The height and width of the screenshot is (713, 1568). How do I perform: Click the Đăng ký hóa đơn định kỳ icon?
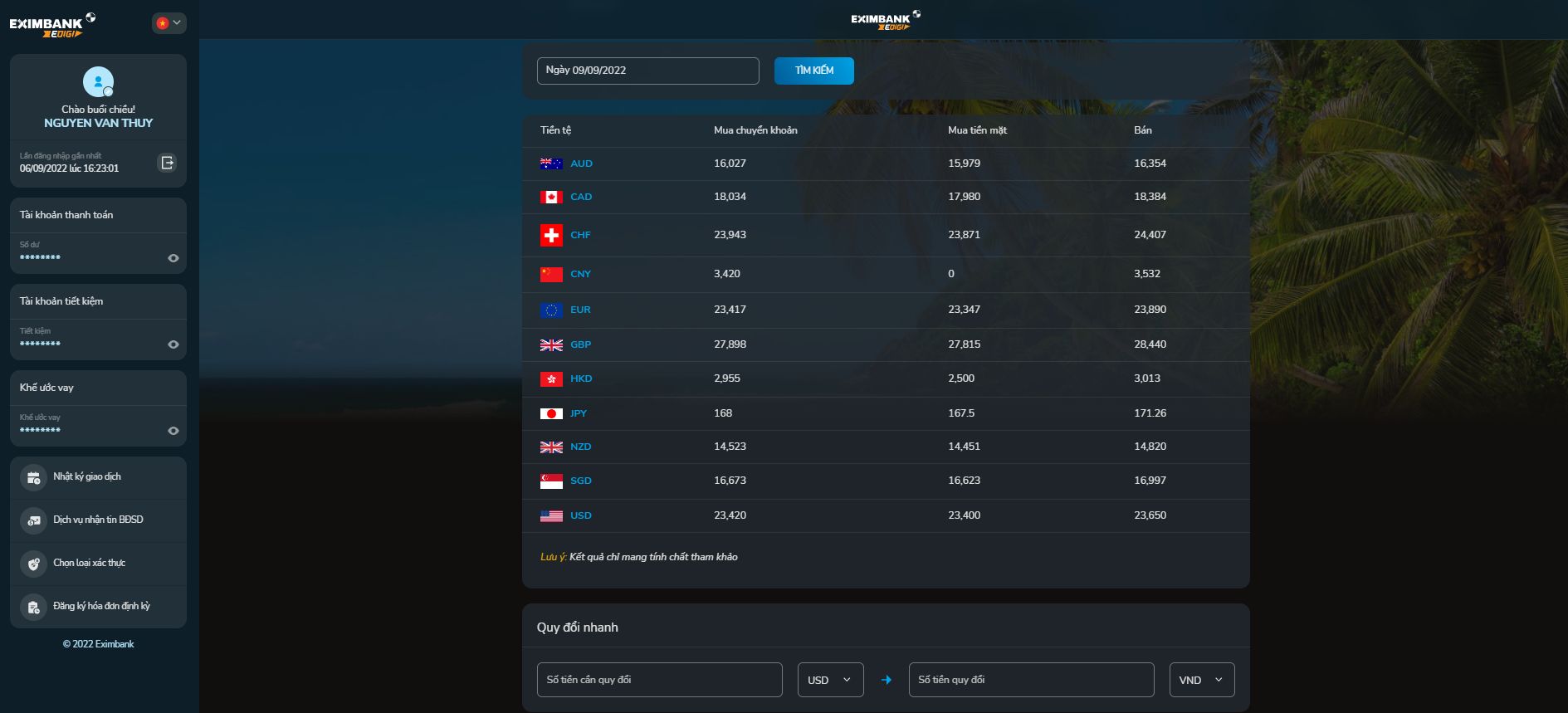tap(33, 607)
